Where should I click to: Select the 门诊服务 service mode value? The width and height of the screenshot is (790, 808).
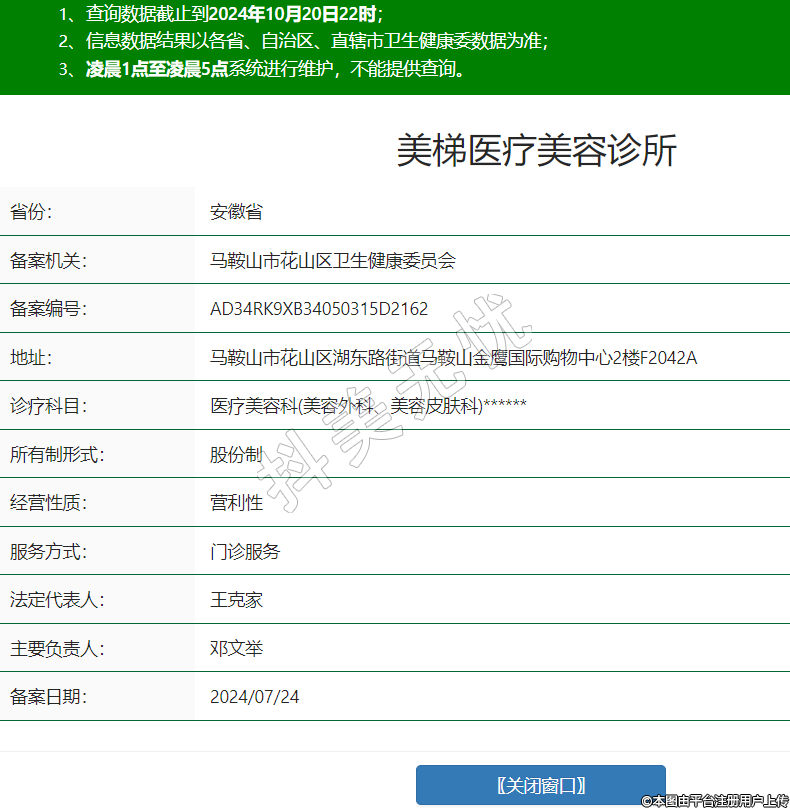(x=245, y=552)
